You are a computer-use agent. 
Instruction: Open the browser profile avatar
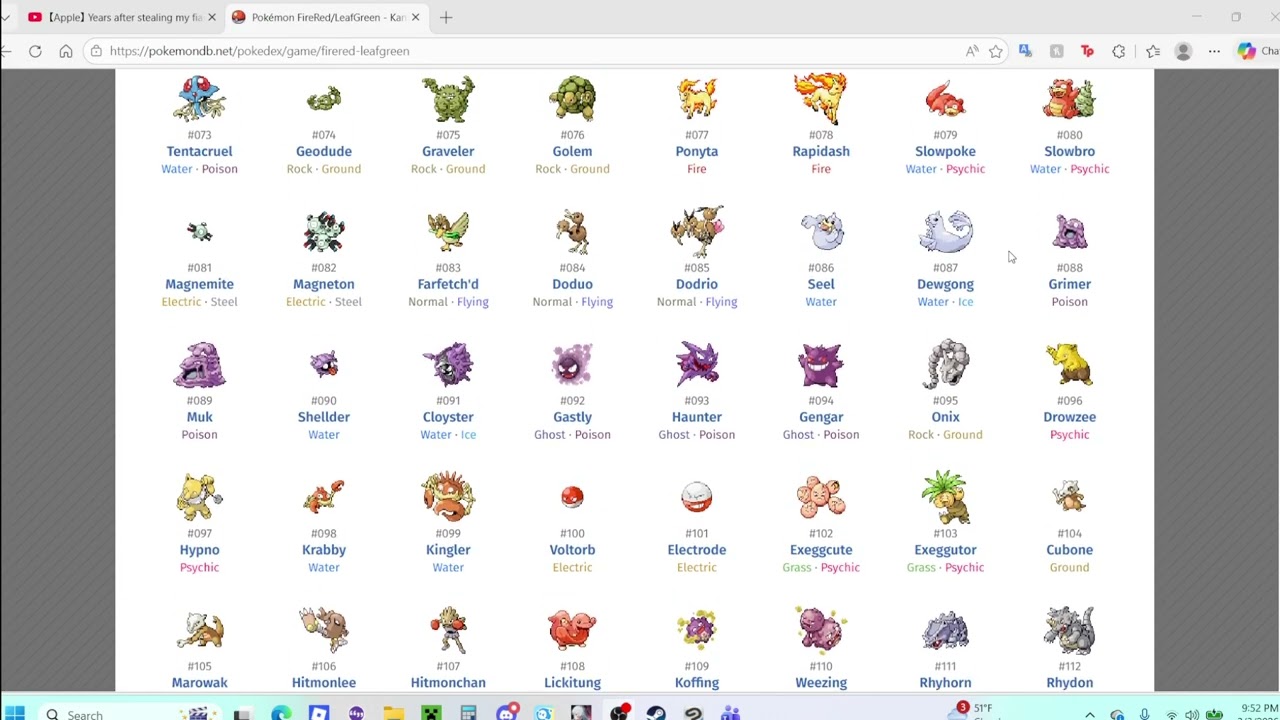[1183, 51]
